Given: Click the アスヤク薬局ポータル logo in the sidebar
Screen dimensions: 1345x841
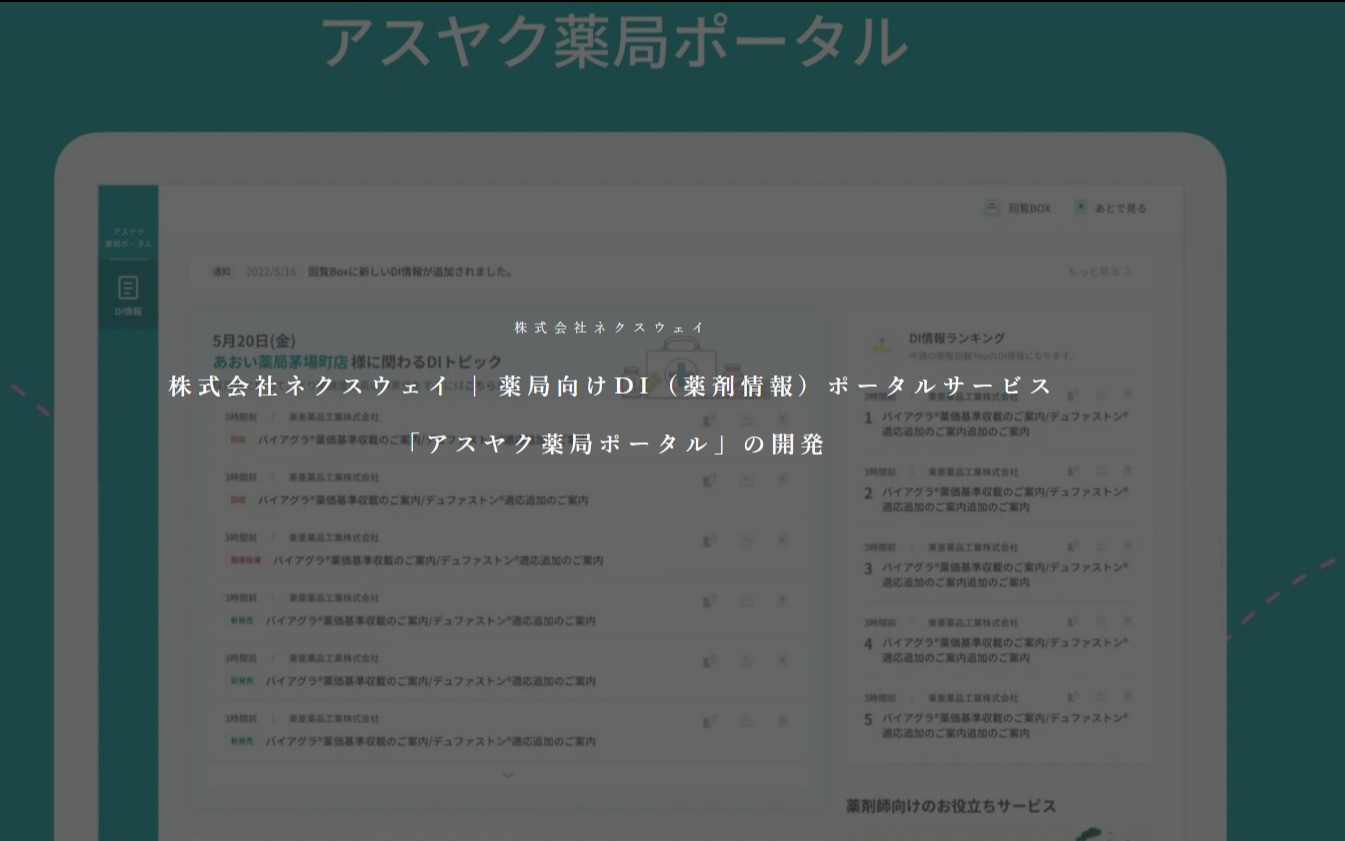Looking at the screenshot, I should coord(128,237).
